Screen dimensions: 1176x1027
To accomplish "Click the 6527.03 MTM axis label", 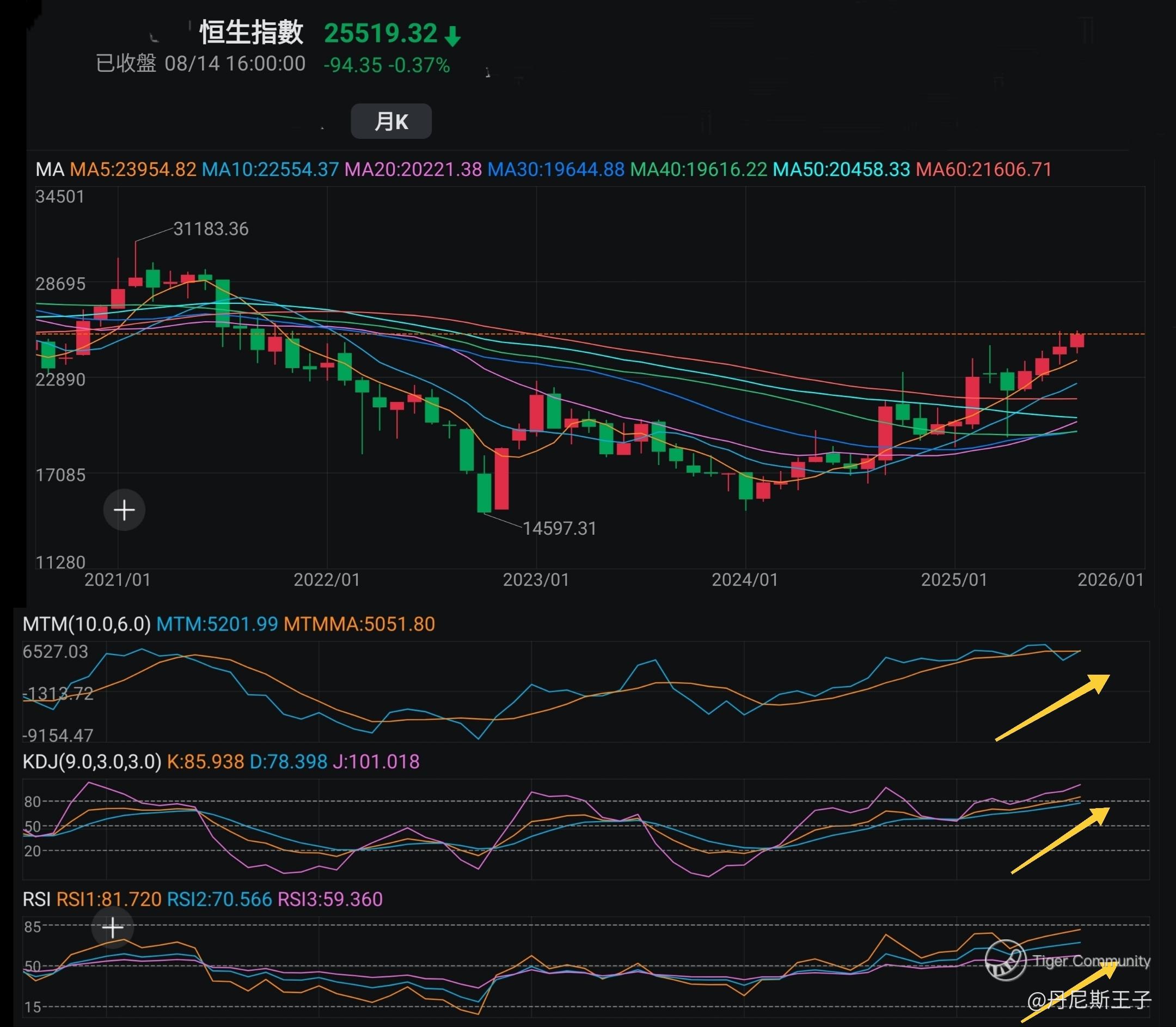I will (x=56, y=652).
